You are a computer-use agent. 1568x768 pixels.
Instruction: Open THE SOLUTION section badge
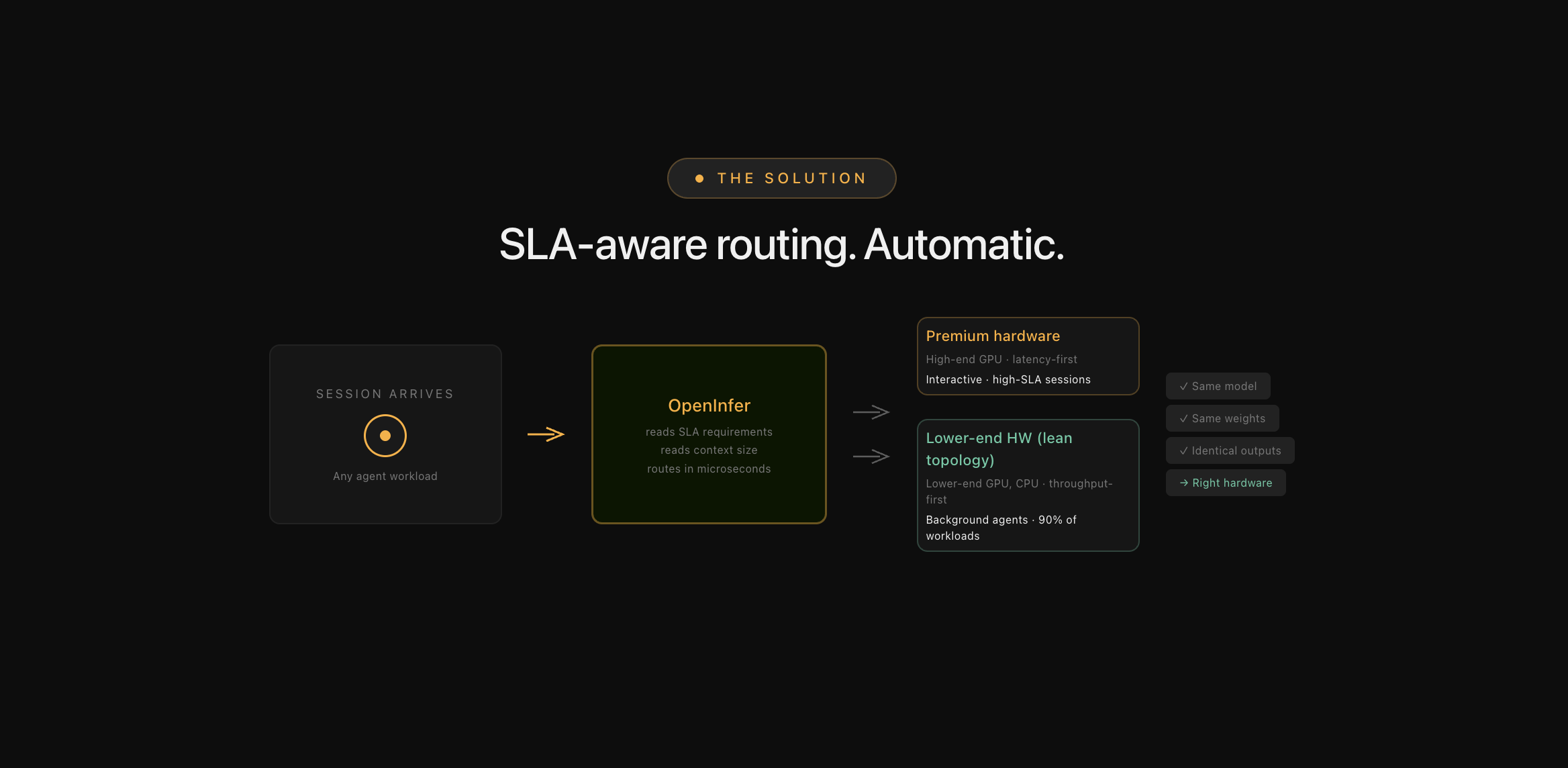pyautogui.click(x=781, y=178)
